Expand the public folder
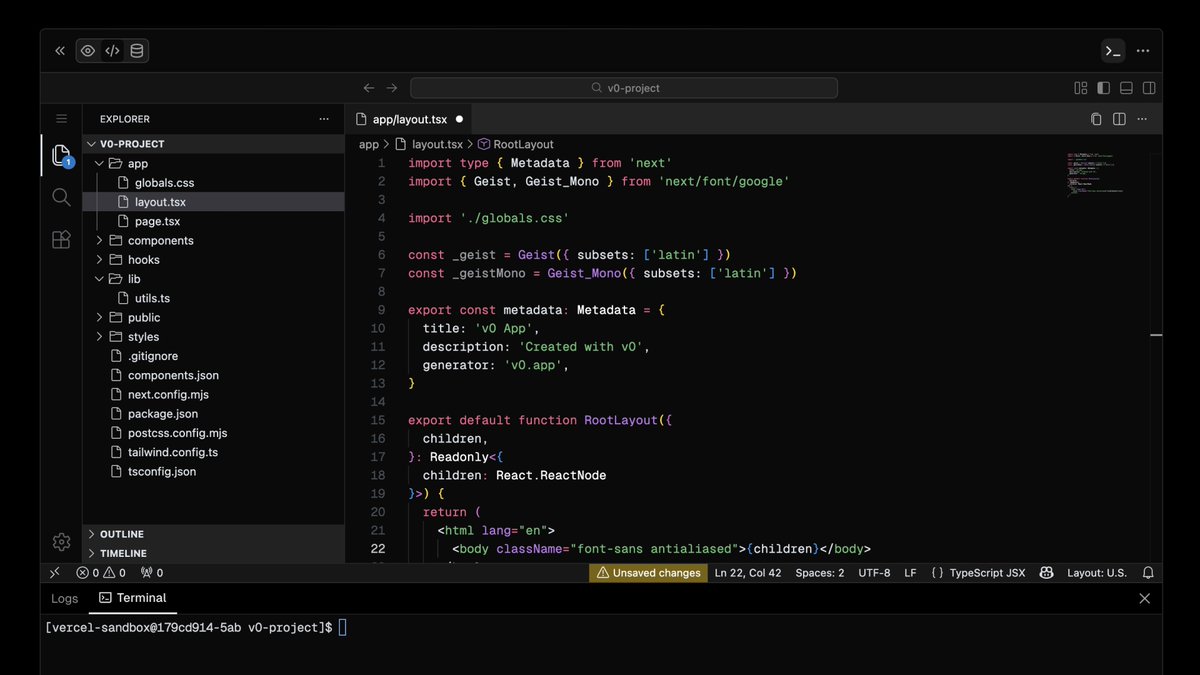 click(214, 317)
